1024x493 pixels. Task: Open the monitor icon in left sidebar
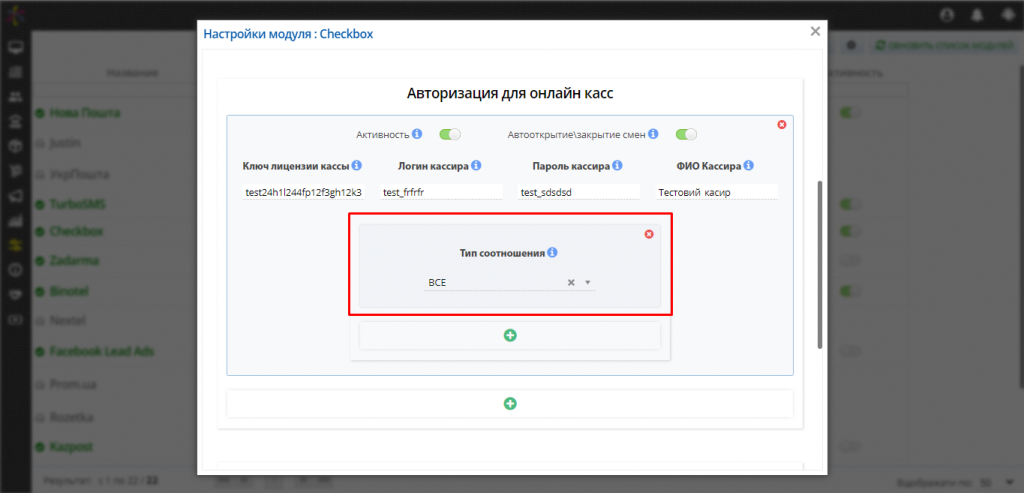15,48
